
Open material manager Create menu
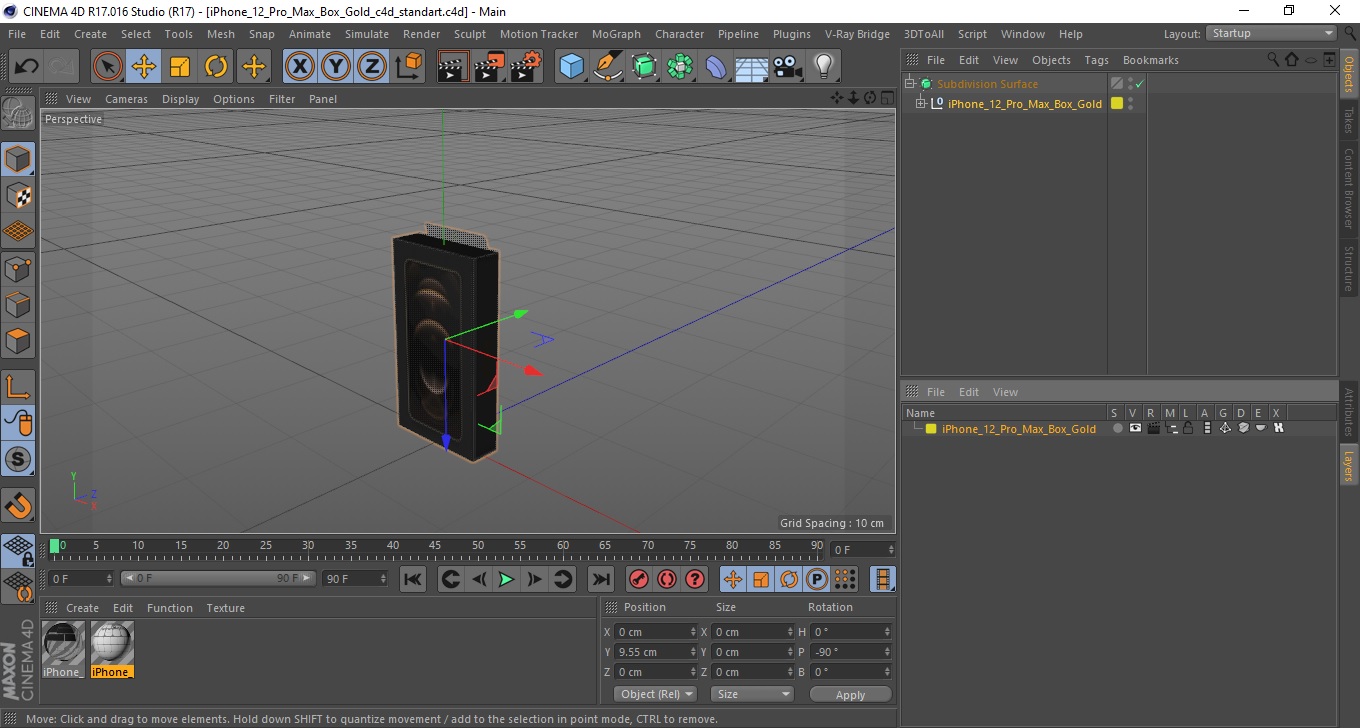(82, 608)
